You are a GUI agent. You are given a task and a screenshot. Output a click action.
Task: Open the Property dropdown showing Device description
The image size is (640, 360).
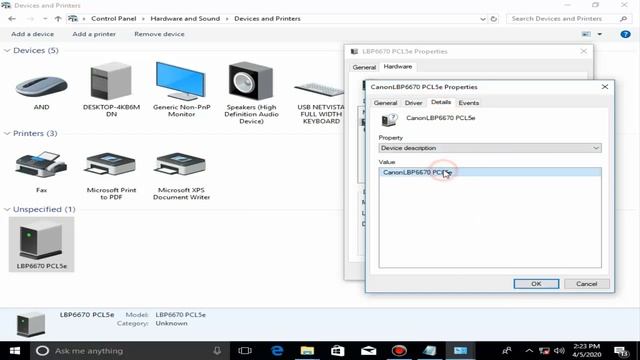click(x=490, y=148)
